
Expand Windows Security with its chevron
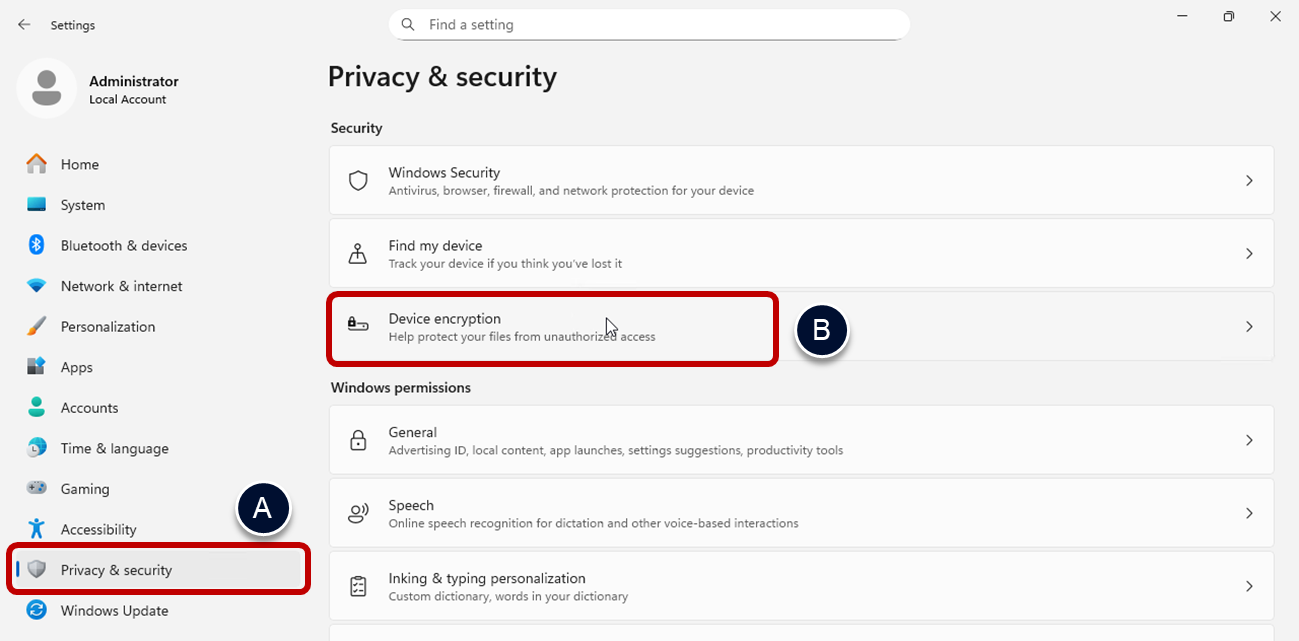pyautogui.click(x=1249, y=181)
